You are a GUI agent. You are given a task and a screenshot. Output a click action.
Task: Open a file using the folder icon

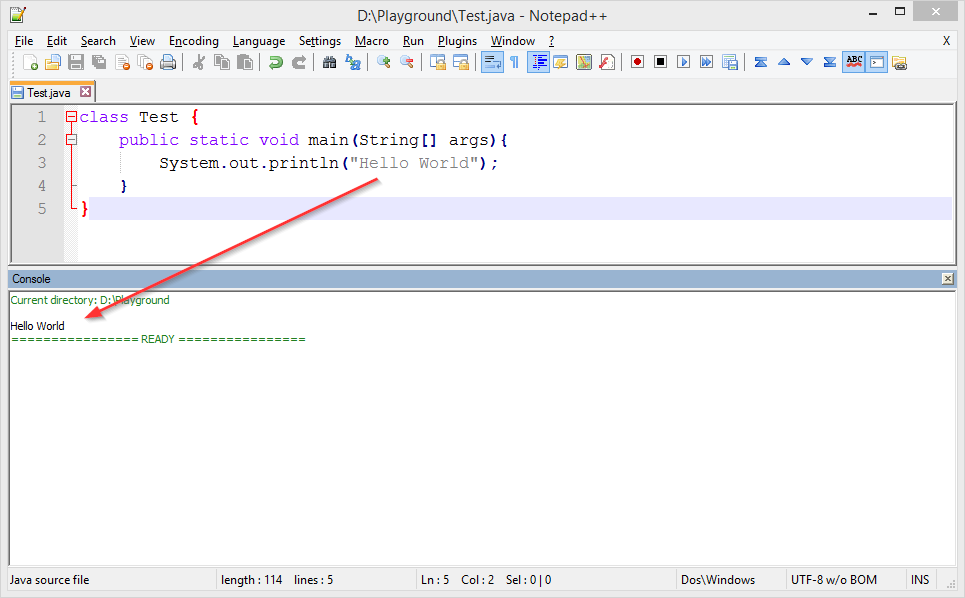[x=53, y=62]
